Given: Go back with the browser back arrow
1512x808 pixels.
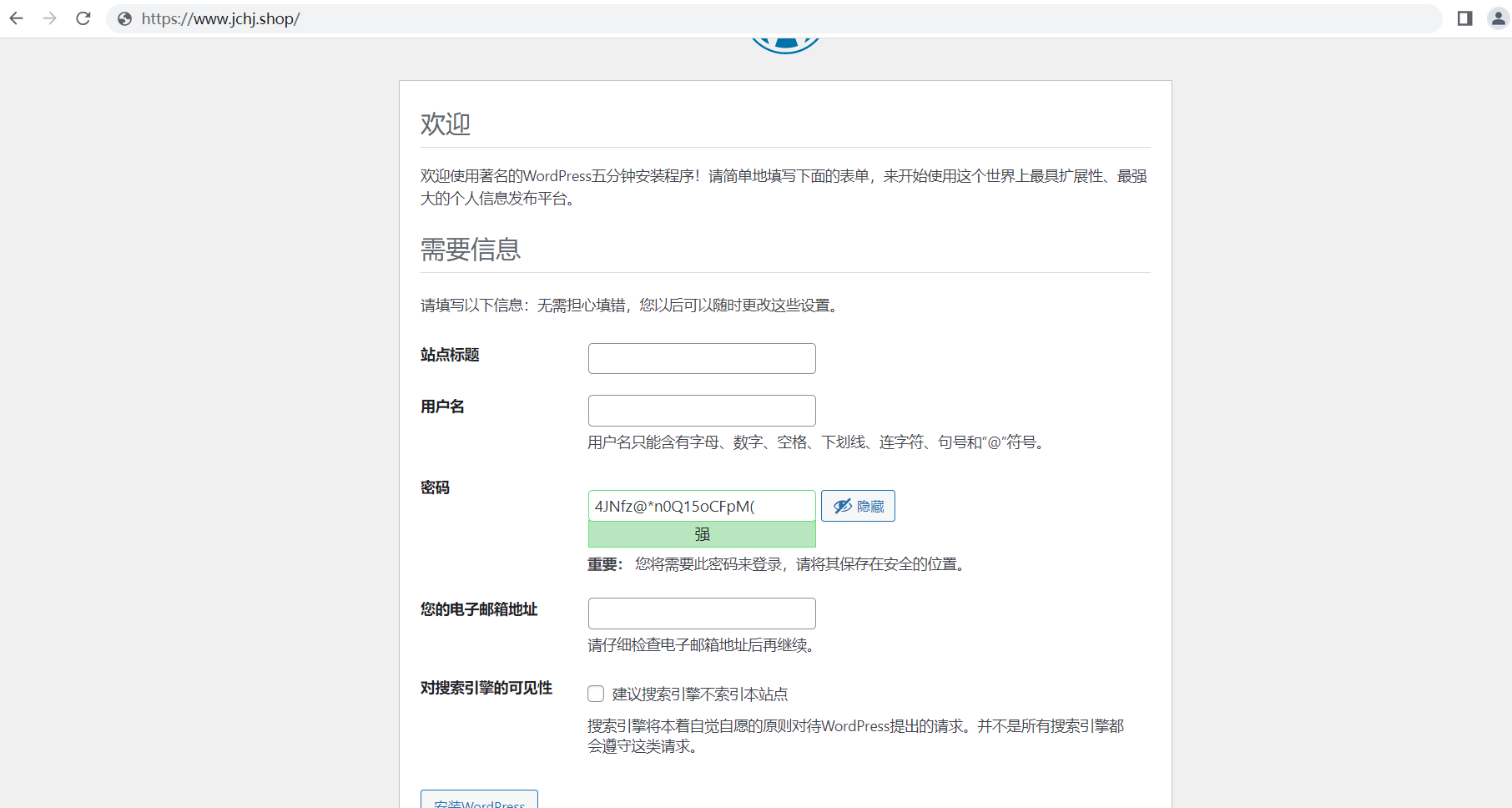Looking at the screenshot, I should (17, 18).
